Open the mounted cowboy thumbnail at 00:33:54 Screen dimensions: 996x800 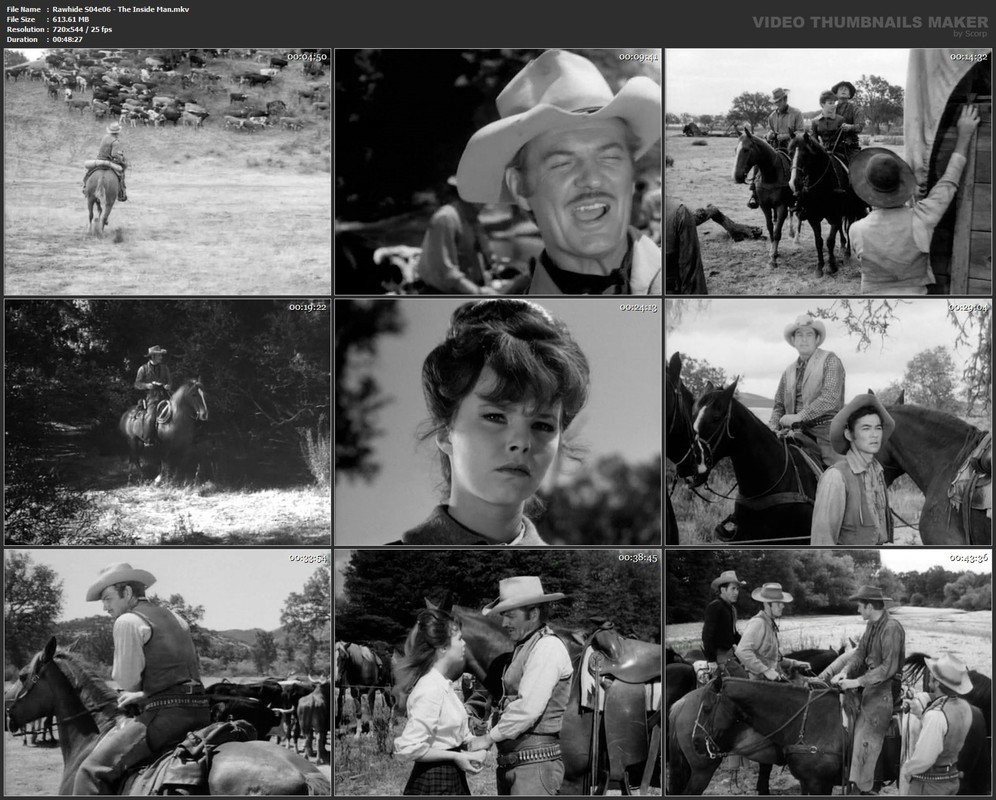click(167, 672)
